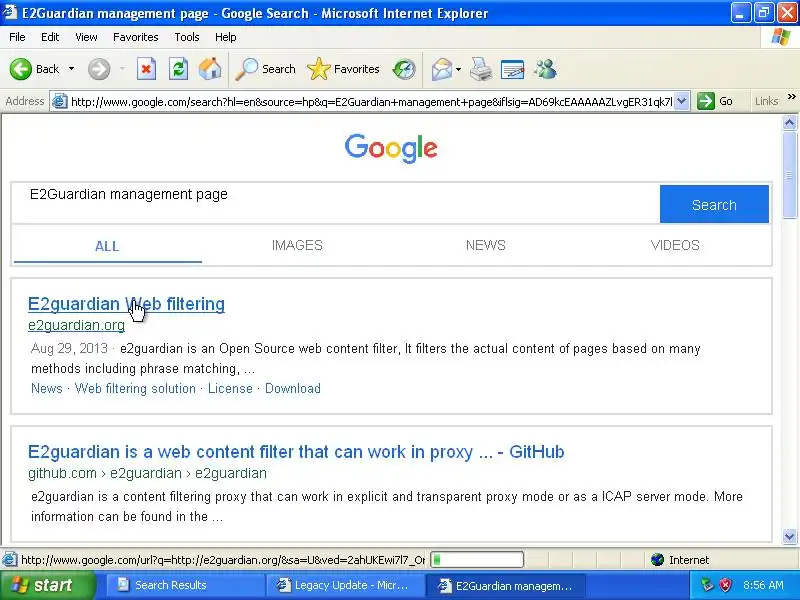Open the Edit page toolbar icon
Screen dimensions: 800x600
513,69
